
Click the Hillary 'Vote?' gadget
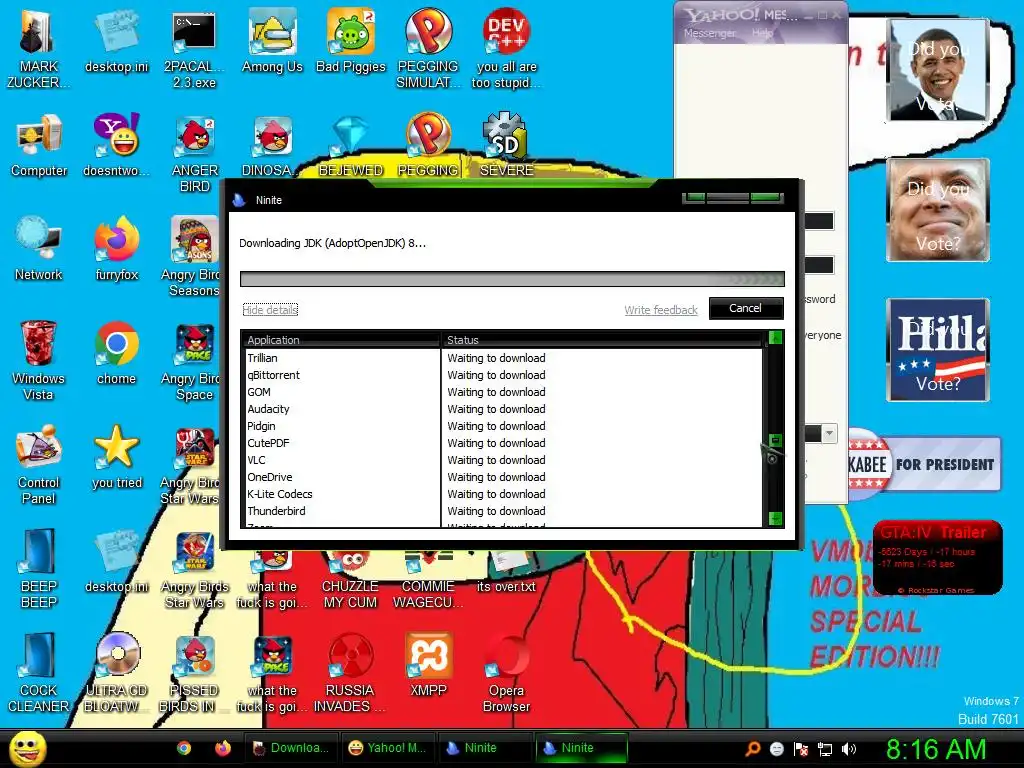pyautogui.click(x=938, y=350)
